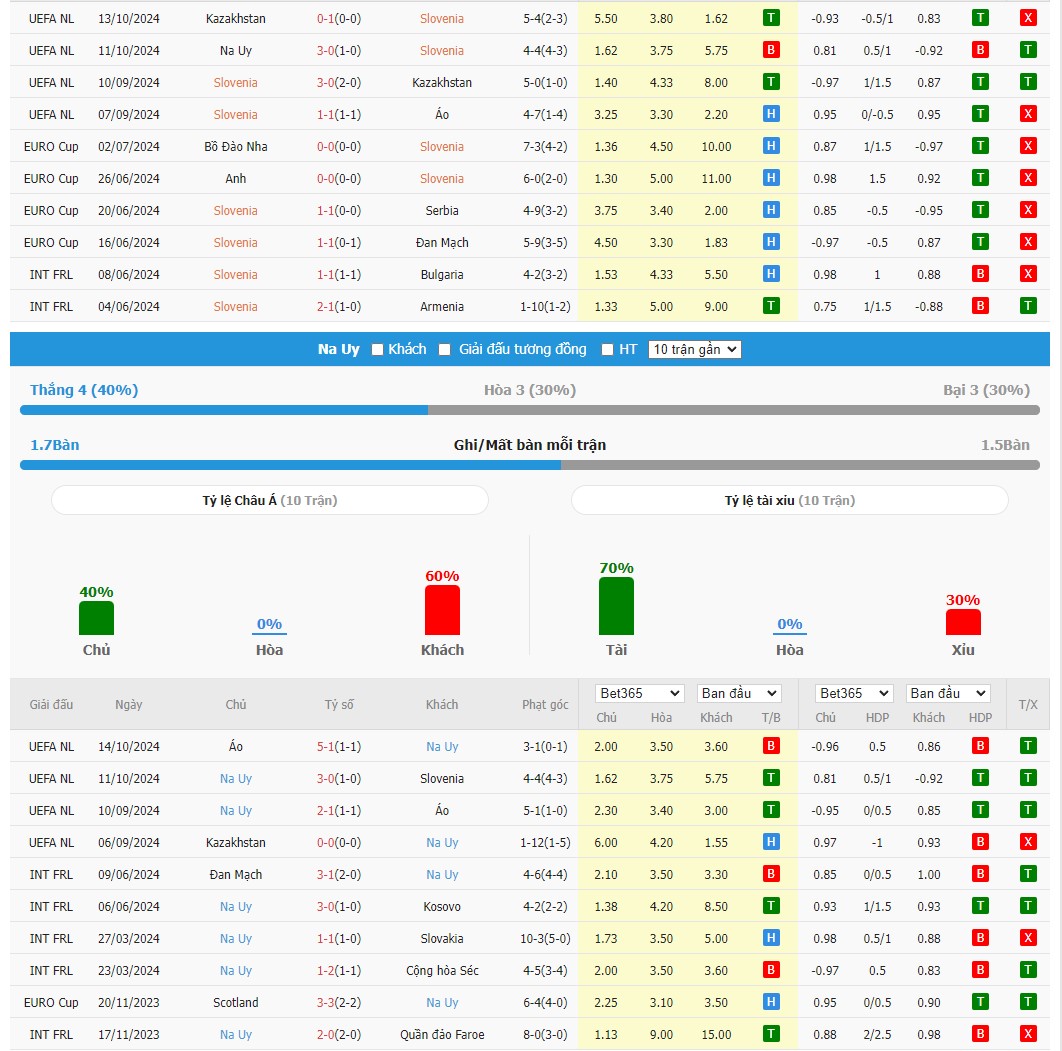The height and width of the screenshot is (1051, 1062).
Task: Click red X badge in Bồ Đào Nha row
Action: 1027,146
